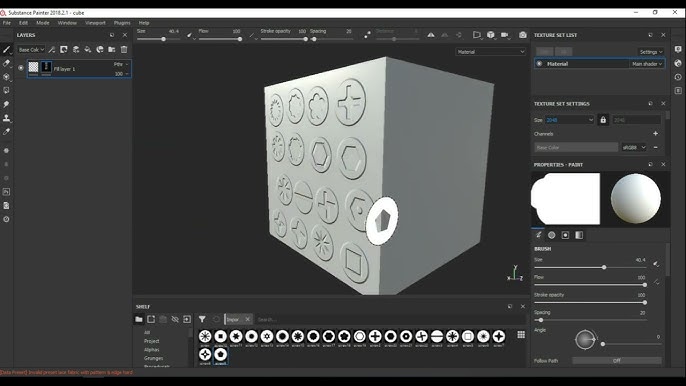
Task: Select the Projection tool cube icon
Action: click(x=7, y=77)
